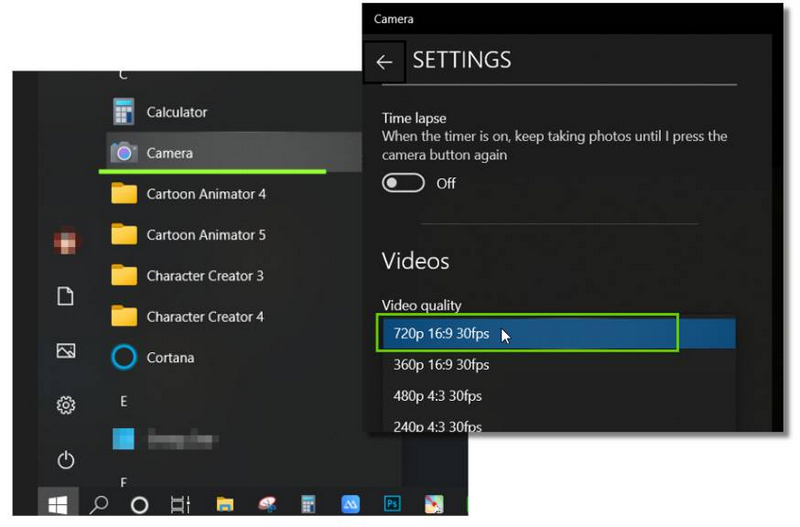Launch the Camera app icon
The image size is (800, 527).
tap(124, 153)
